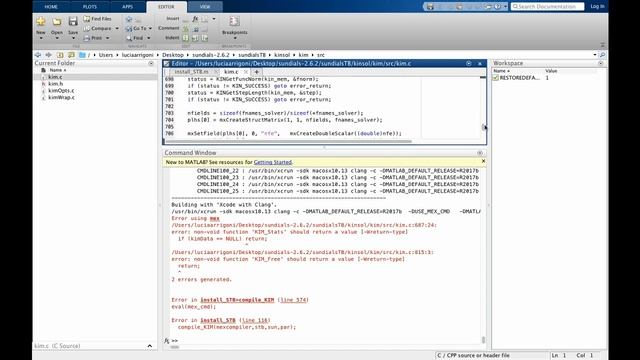Expand the New dropdown arrow
Viewport: 640px width, 360px height.
coord(40,38)
